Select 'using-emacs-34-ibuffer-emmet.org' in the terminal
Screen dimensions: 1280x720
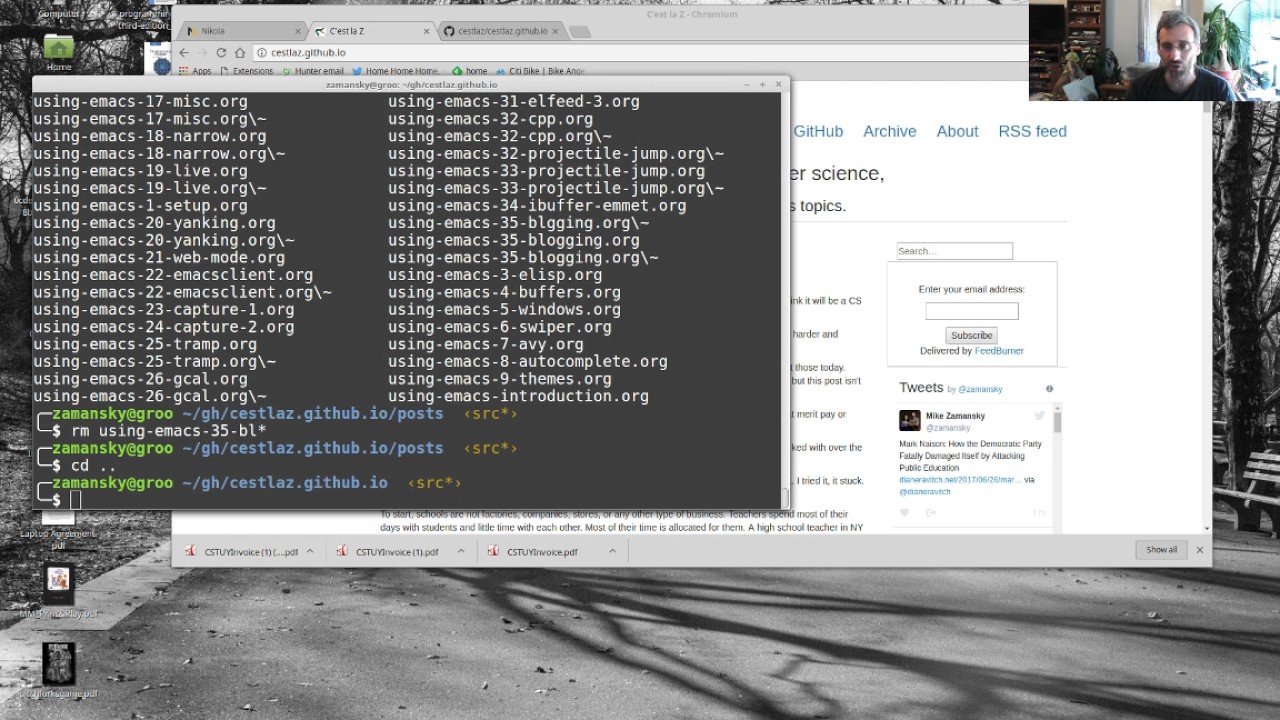click(x=537, y=205)
